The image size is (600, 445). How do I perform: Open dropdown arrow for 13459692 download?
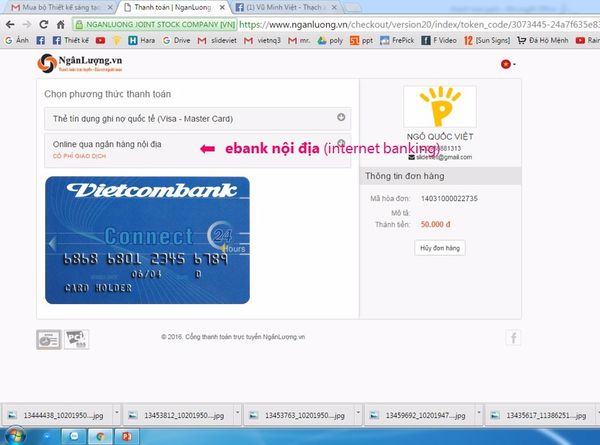tap(479, 414)
